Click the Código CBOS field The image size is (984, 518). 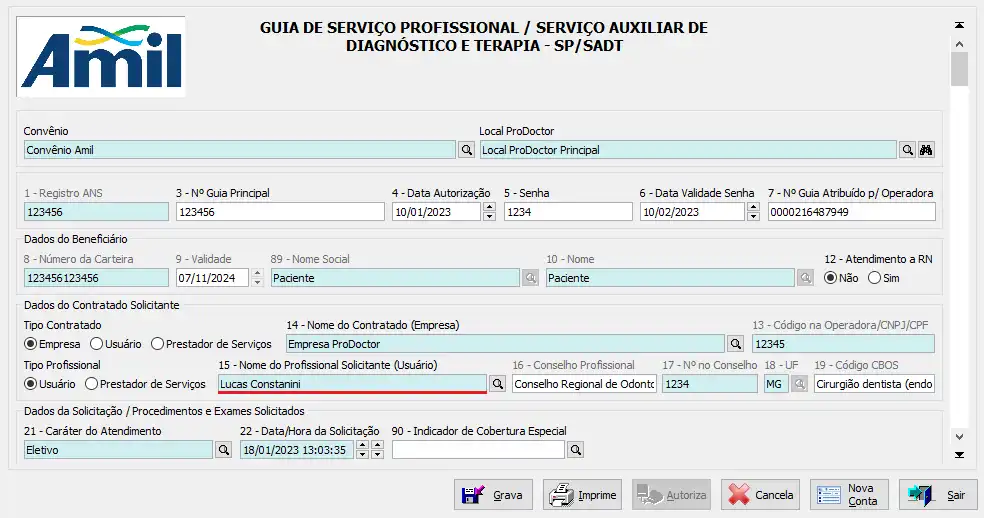click(x=874, y=384)
